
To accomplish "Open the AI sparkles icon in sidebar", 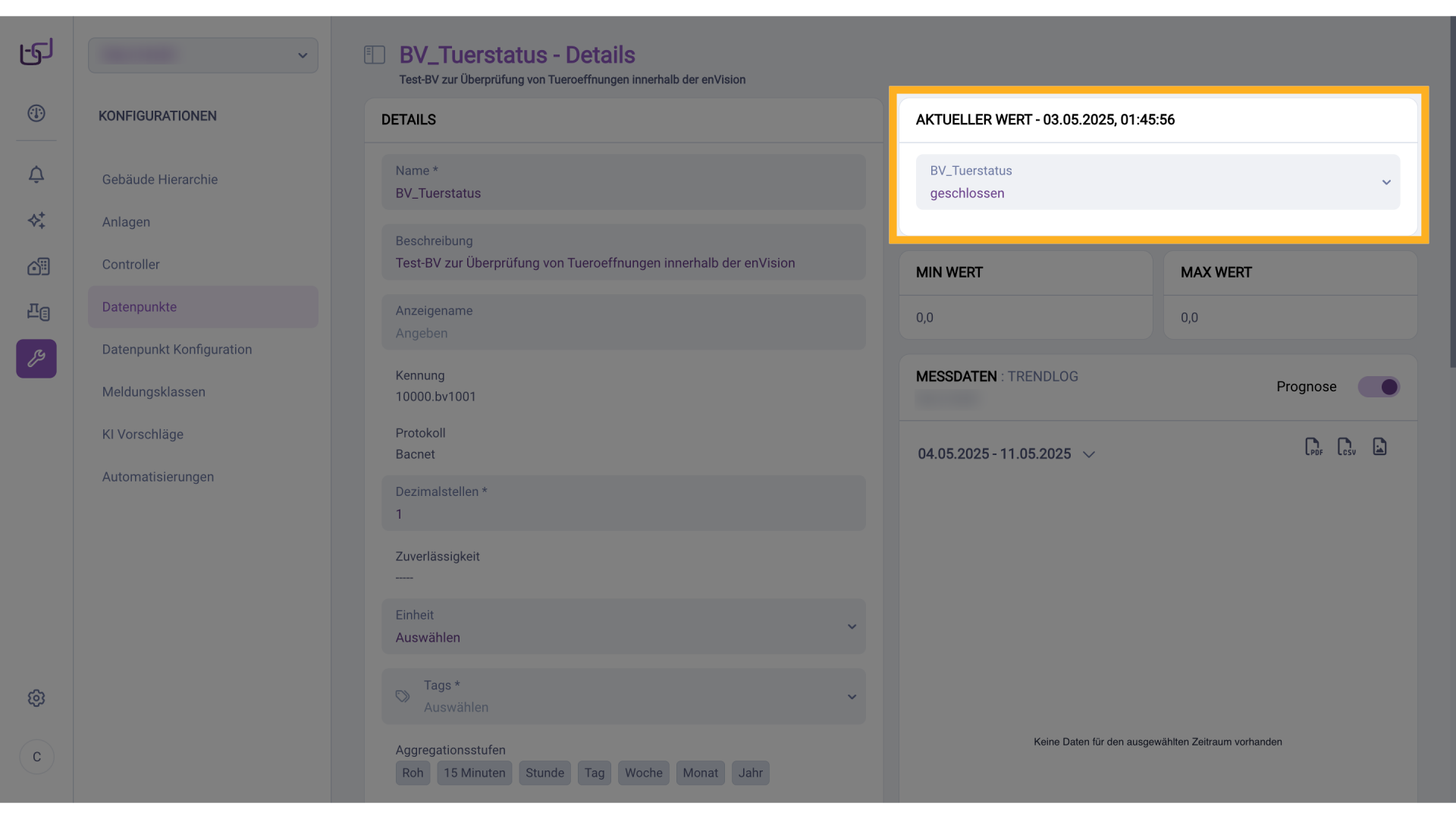I will click(x=36, y=221).
